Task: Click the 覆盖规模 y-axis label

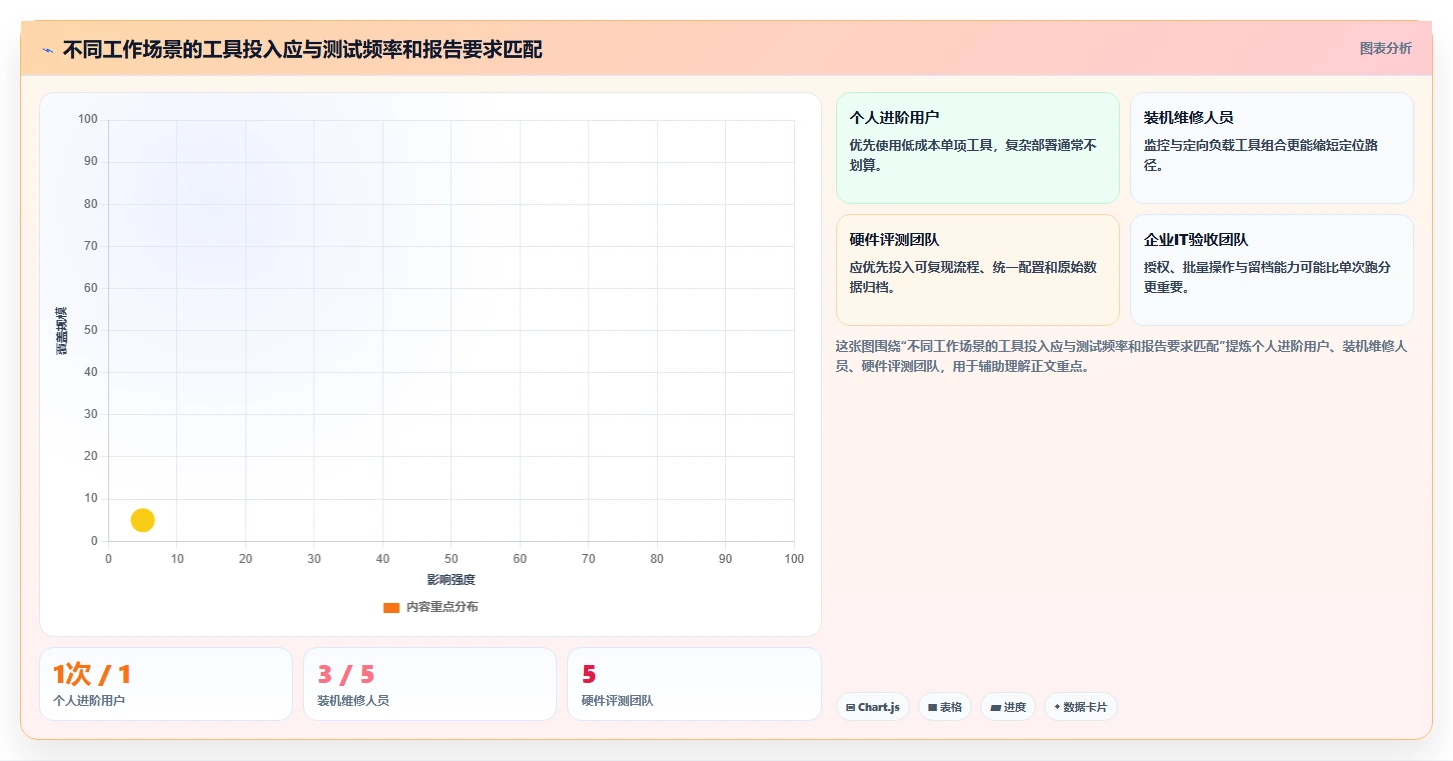Action: point(61,330)
